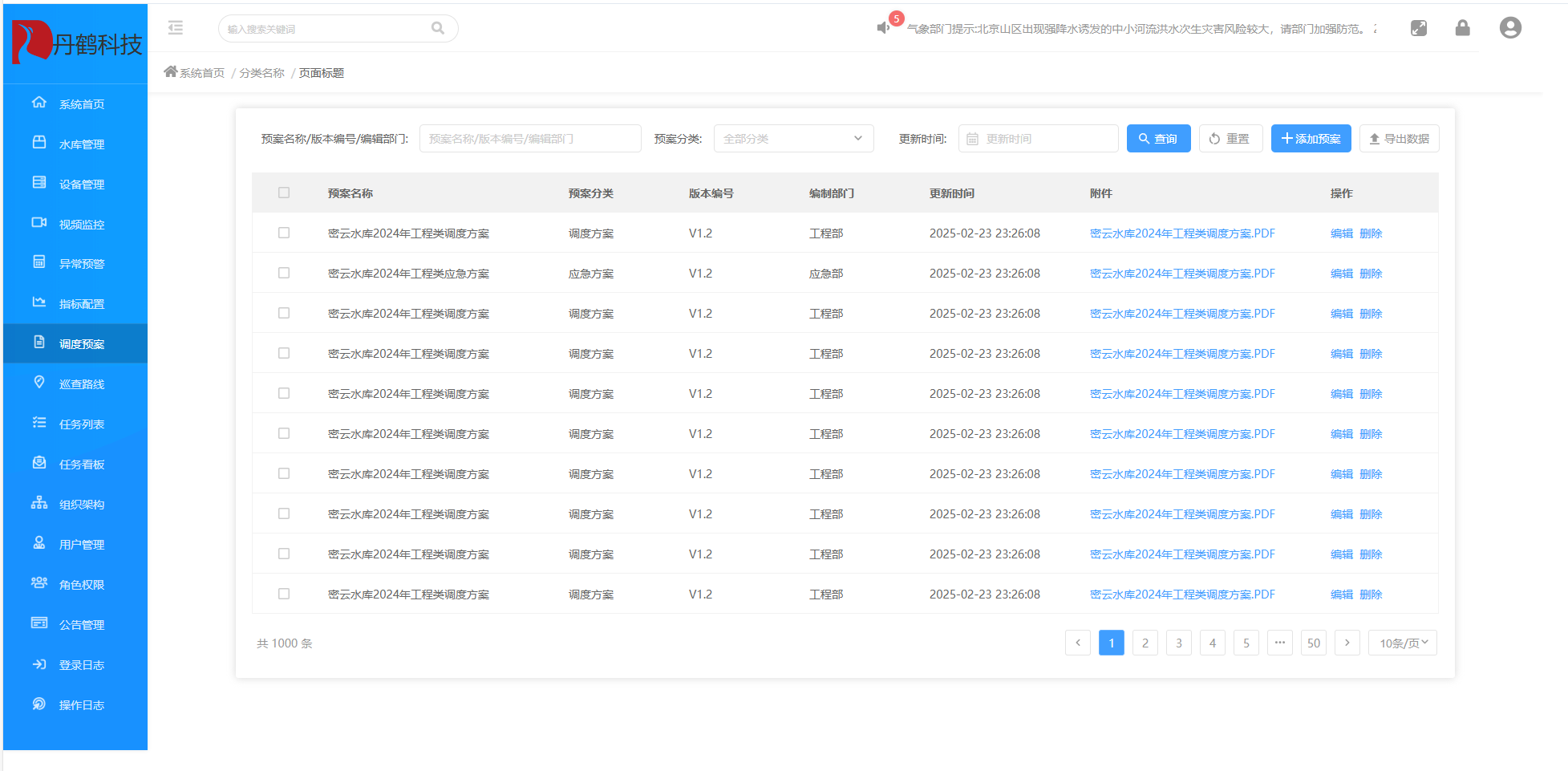1568x771 pixels.
Task: Click the 任务看板 sidebar icon
Action: 39,463
